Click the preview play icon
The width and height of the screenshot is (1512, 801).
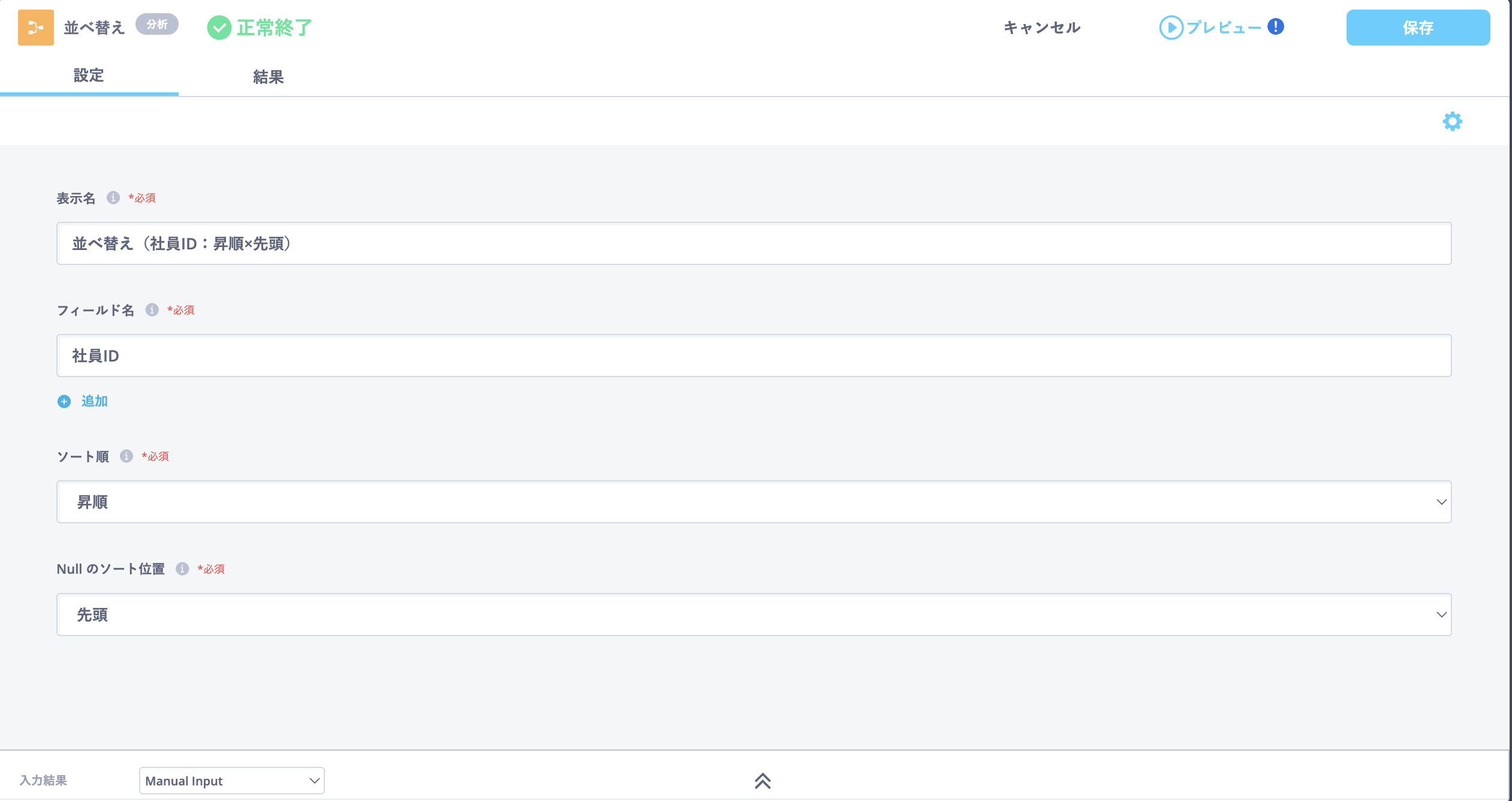[1171, 28]
